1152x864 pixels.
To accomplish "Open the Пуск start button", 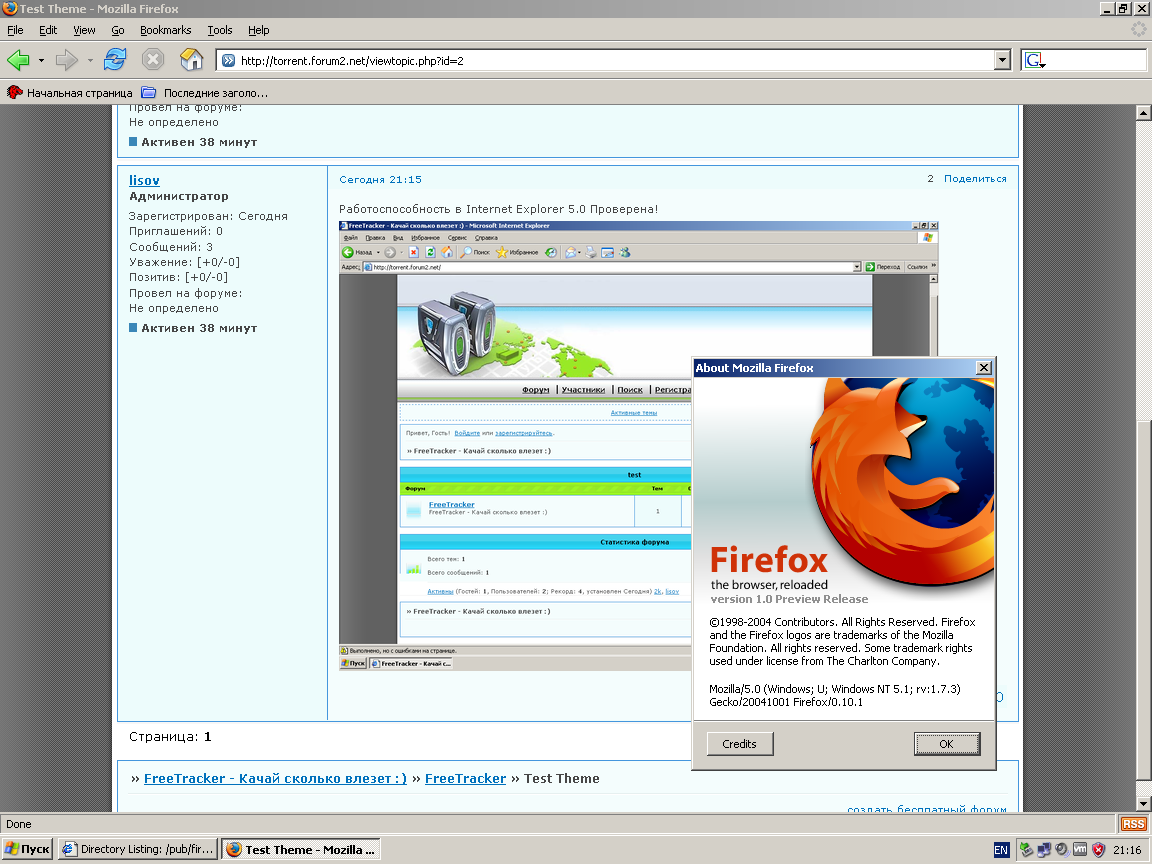I will click(27, 849).
